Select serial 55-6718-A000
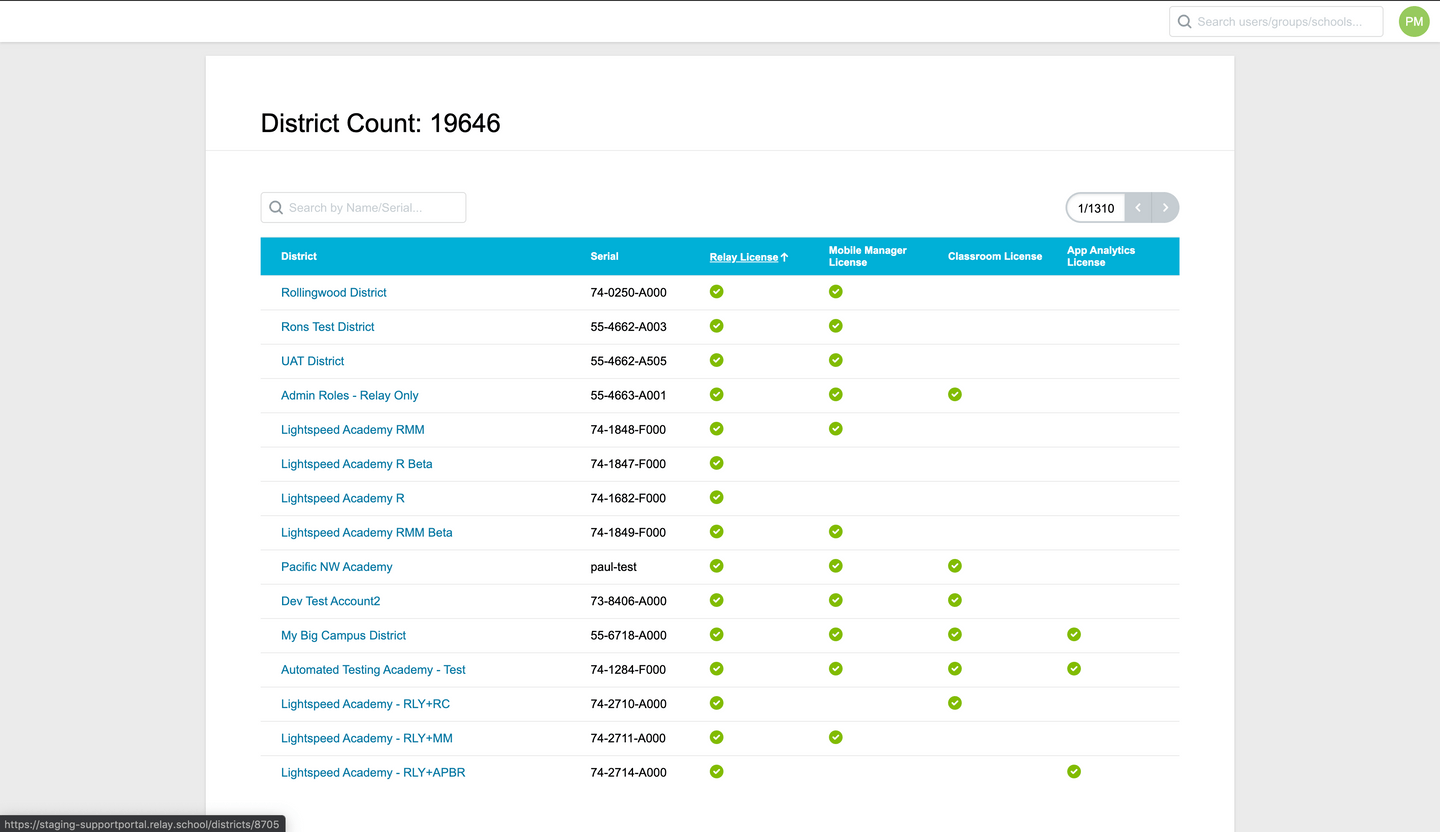The height and width of the screenshot is (832, 1440). point(628,635)
